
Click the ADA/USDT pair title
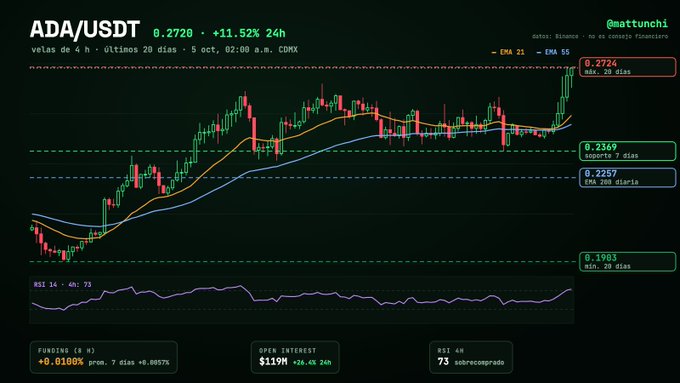coord(85,29)
